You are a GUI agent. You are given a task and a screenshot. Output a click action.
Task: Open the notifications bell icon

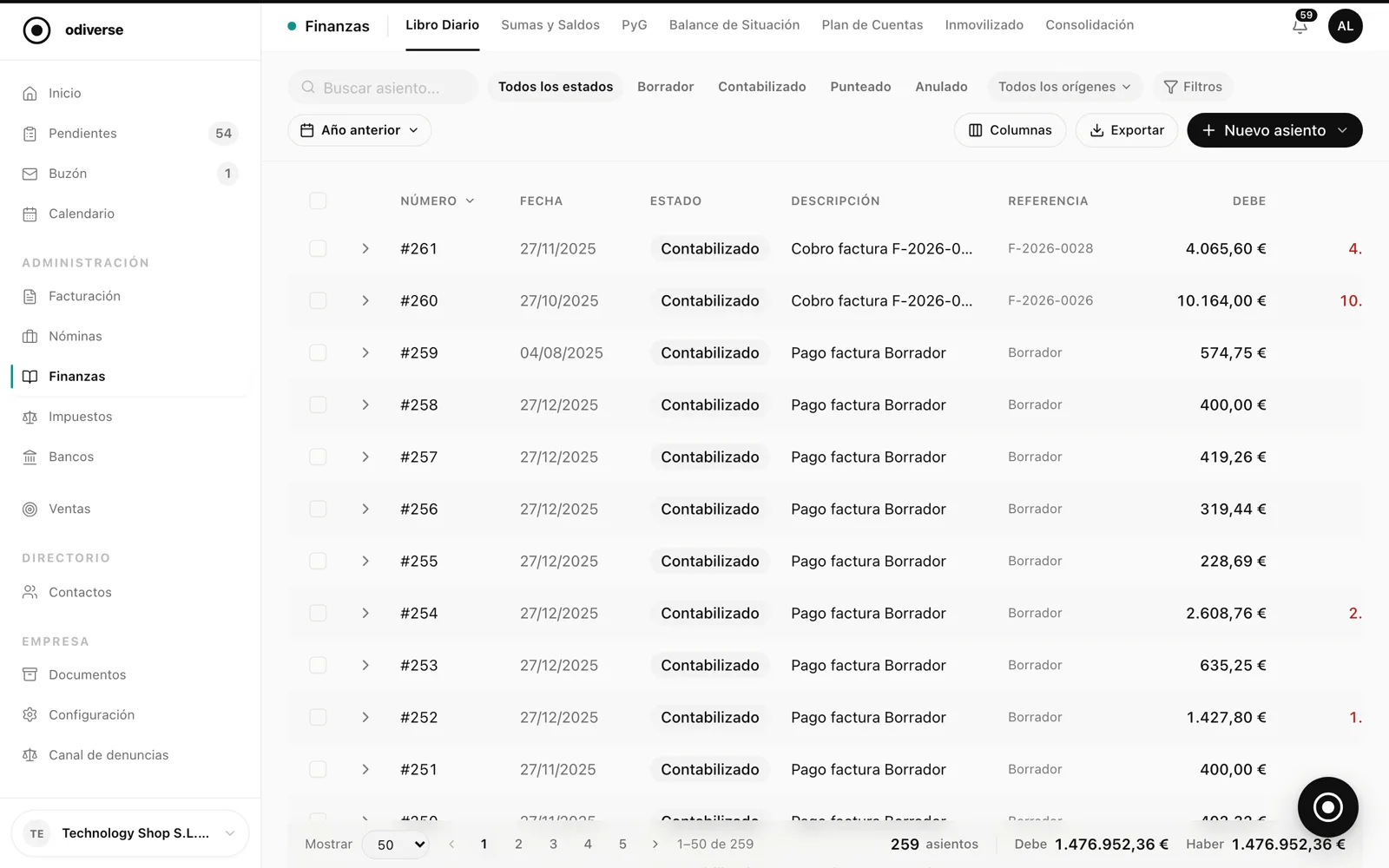tap(1300, 26)
